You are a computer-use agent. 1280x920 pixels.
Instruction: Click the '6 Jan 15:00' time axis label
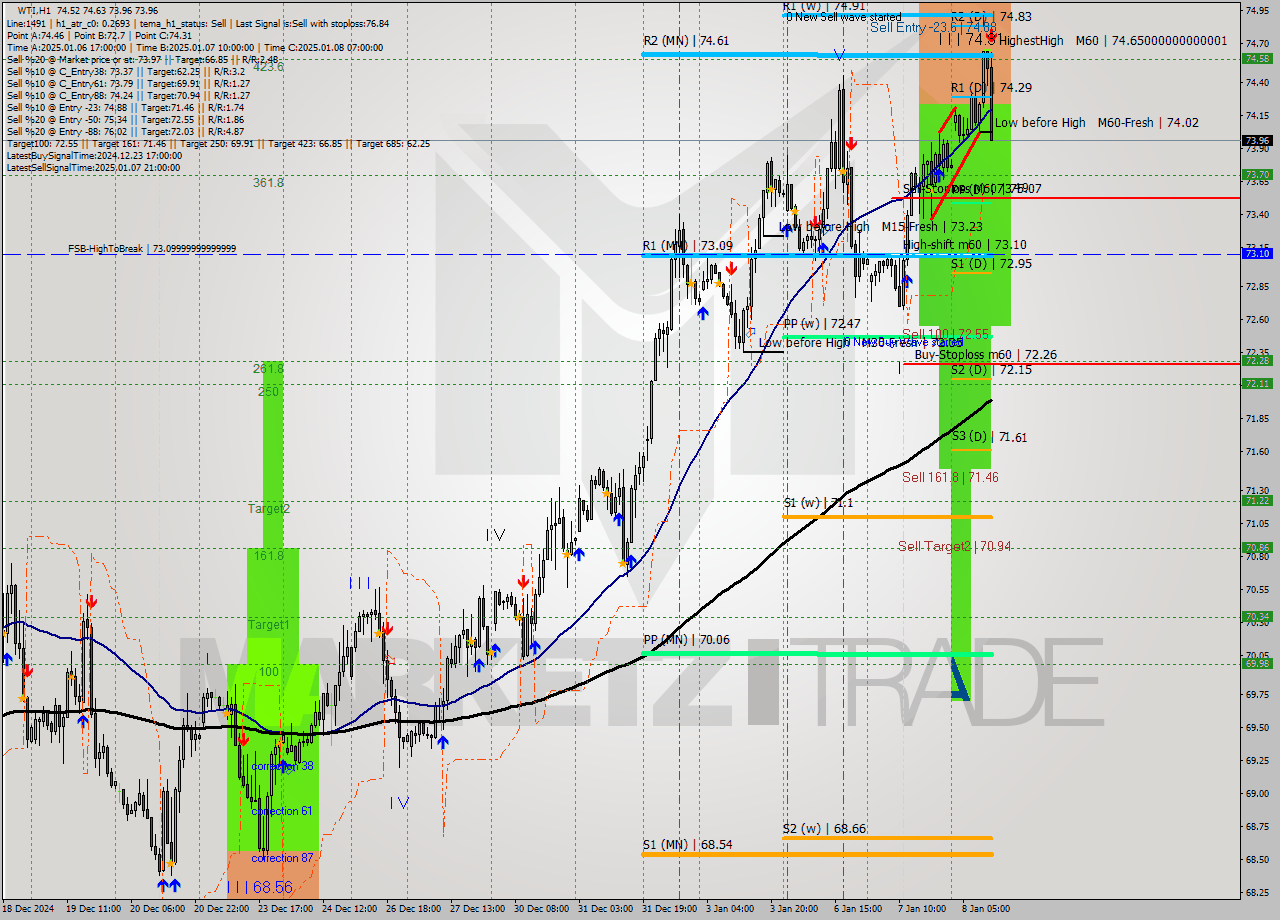pos(860,909)
